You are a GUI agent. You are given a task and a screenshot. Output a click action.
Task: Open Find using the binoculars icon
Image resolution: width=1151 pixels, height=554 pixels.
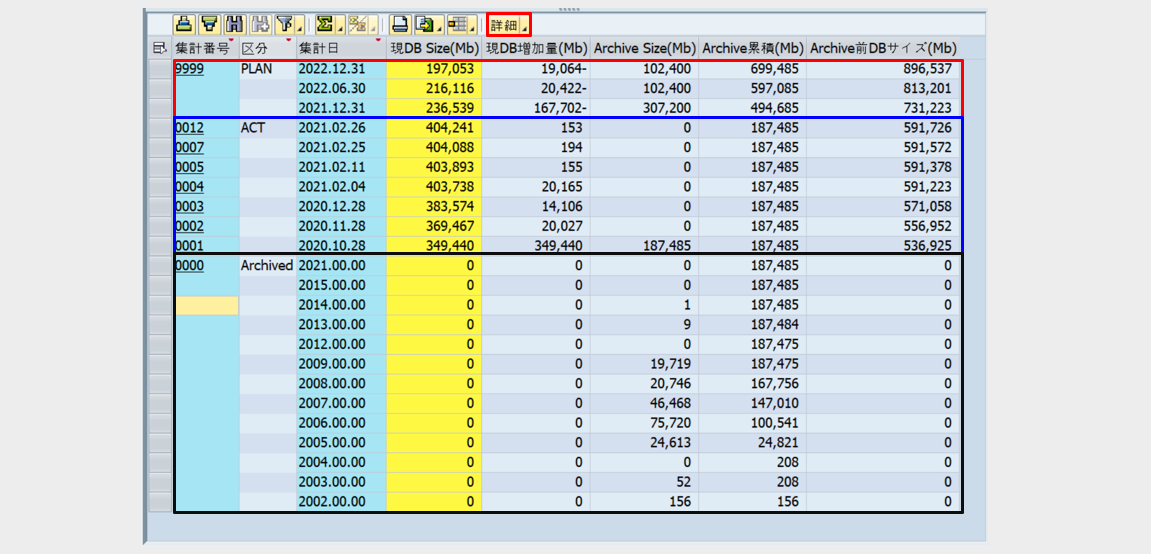click(x=235, y=24)
